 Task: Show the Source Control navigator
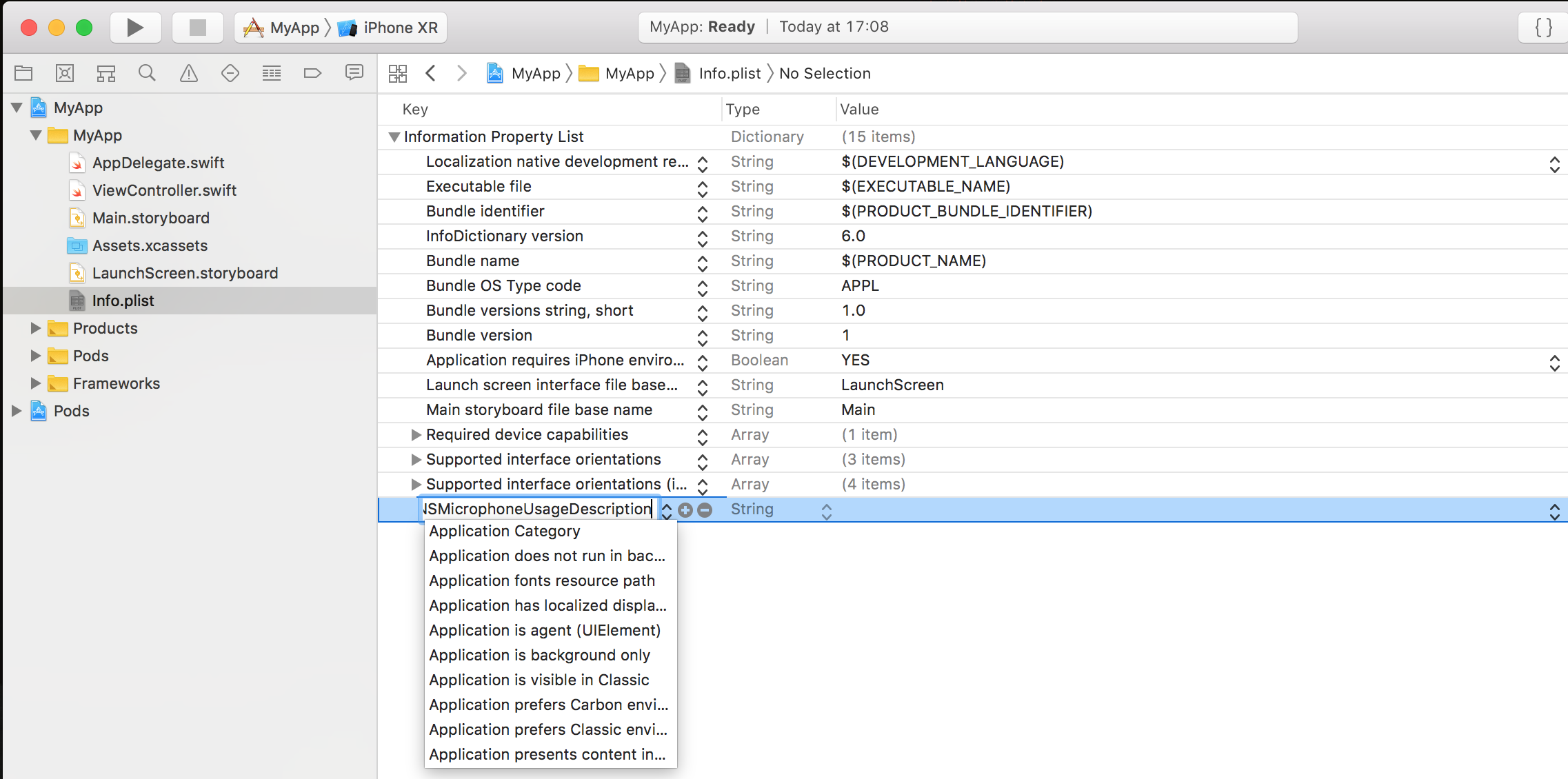point(65,73)
